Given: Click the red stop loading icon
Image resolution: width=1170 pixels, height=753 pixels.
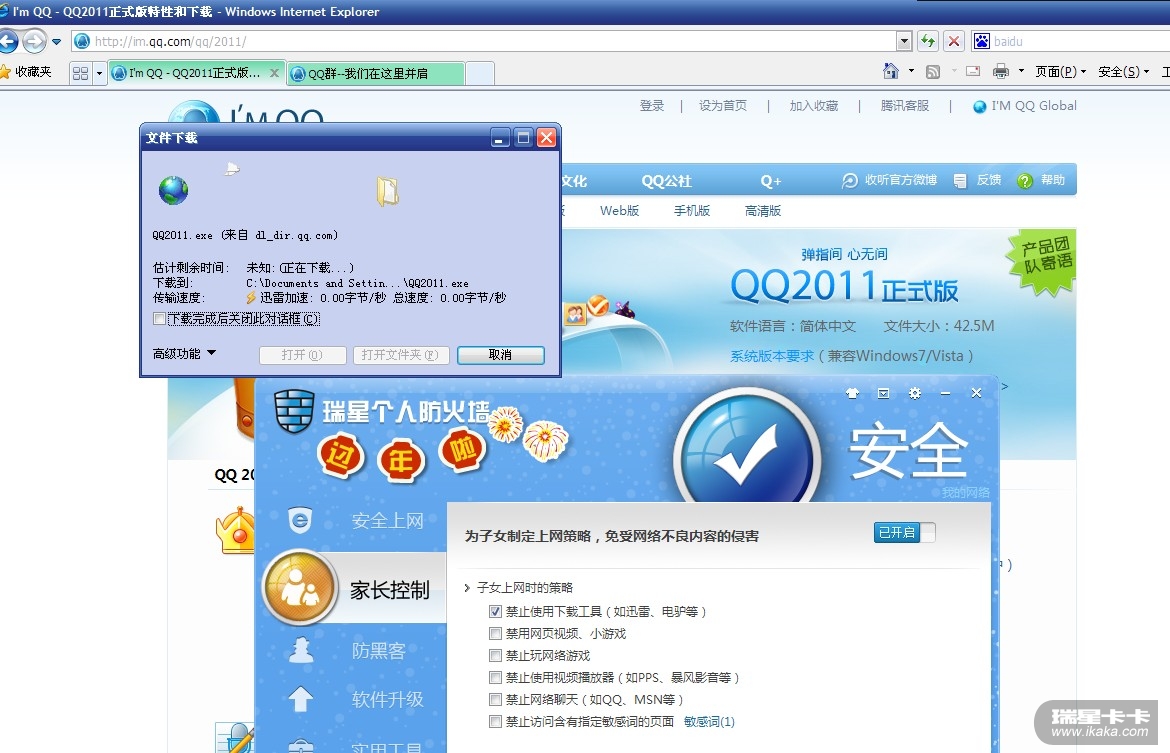Looking at the screenshot, I should coord(953,41).
